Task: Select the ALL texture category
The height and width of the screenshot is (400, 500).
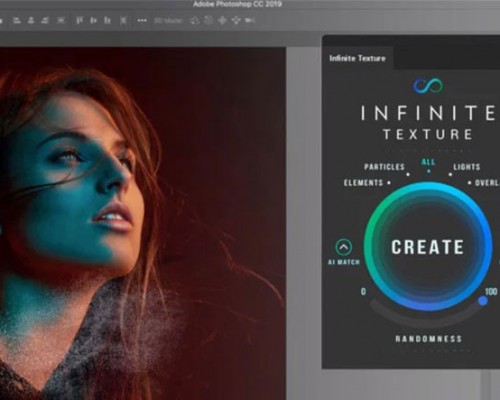Action: pos(428,162)
